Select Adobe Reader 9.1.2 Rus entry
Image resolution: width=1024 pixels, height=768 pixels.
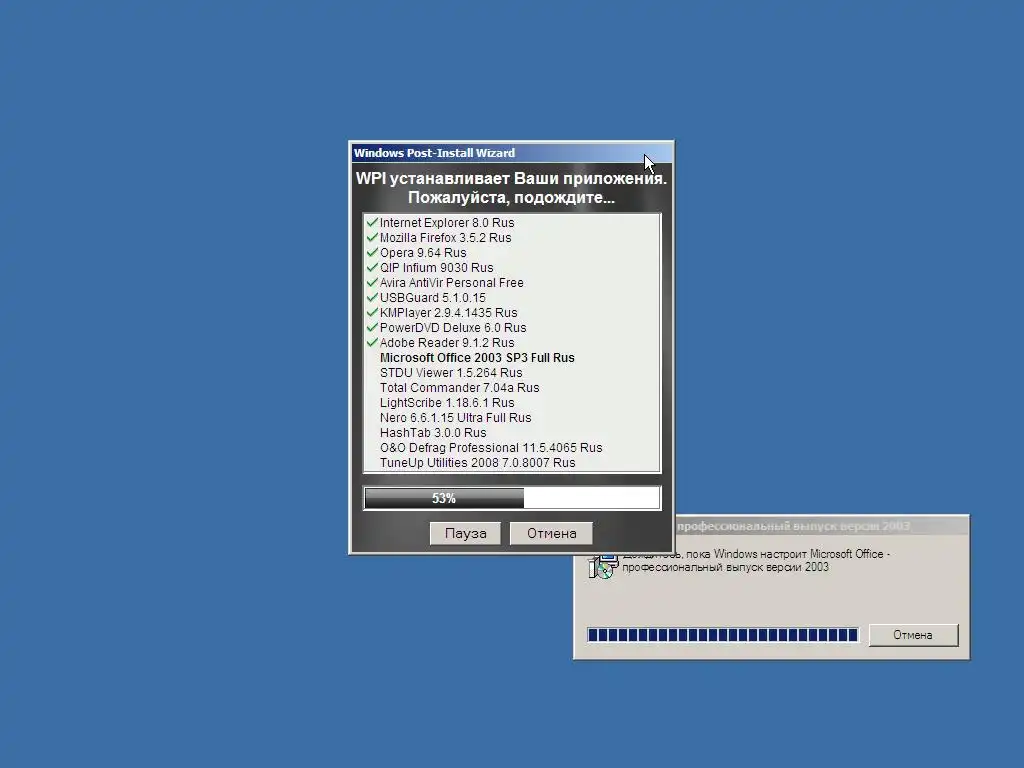(x=447, y=343)
